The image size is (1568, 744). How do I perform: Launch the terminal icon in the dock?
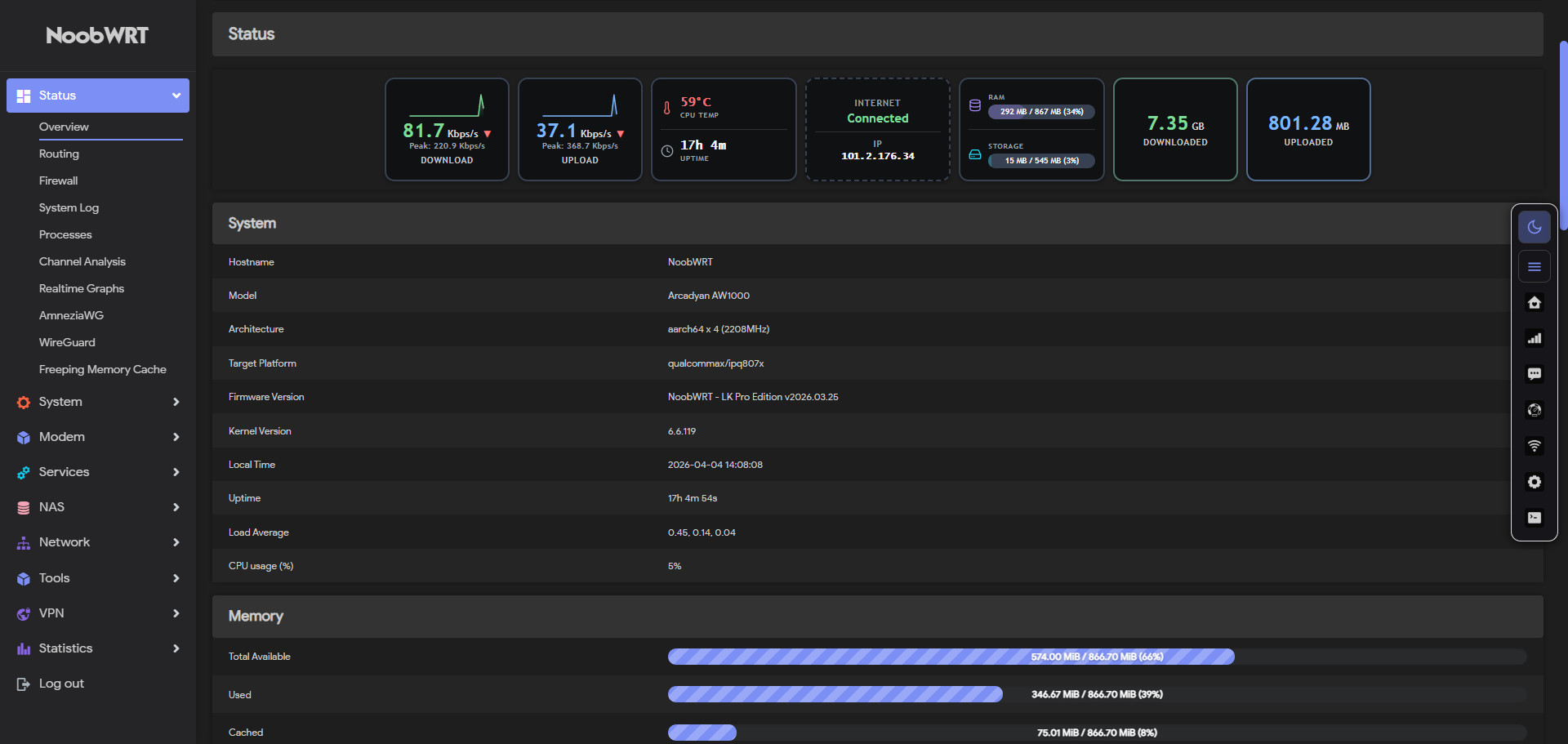point(1534,518)
